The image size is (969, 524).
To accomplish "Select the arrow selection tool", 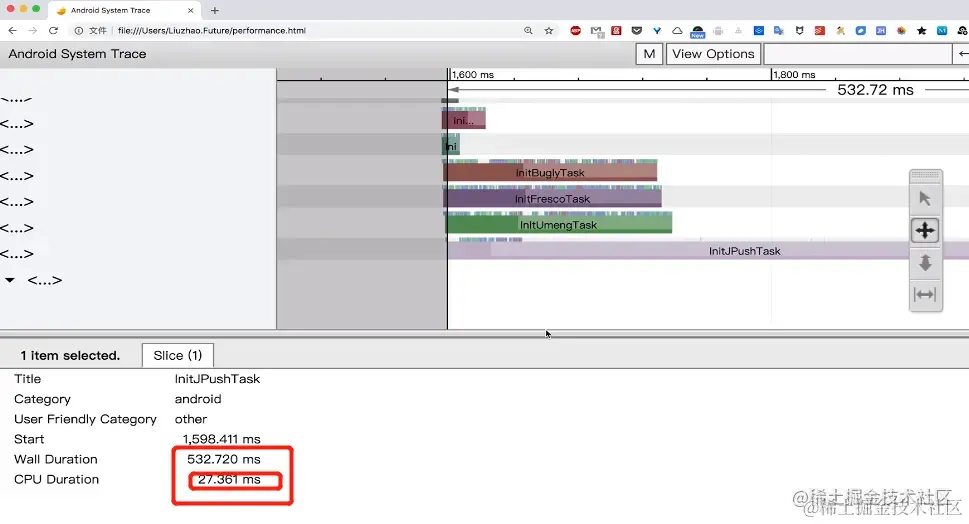I will point(925,199).
